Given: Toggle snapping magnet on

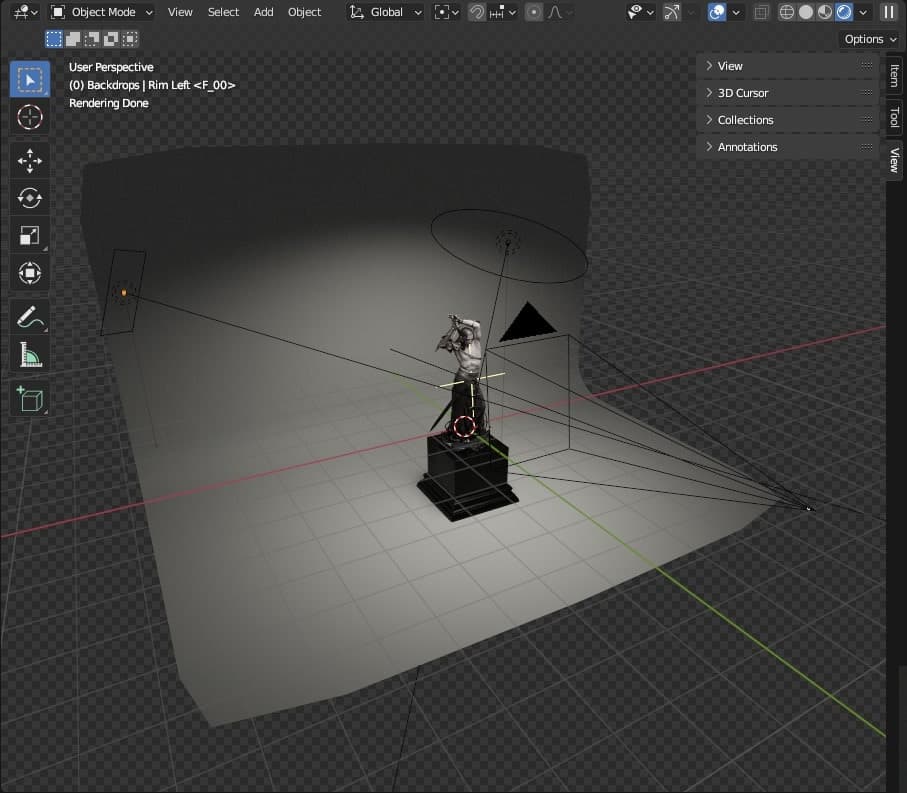Looking at the screenshot, I should pos(478,12).
